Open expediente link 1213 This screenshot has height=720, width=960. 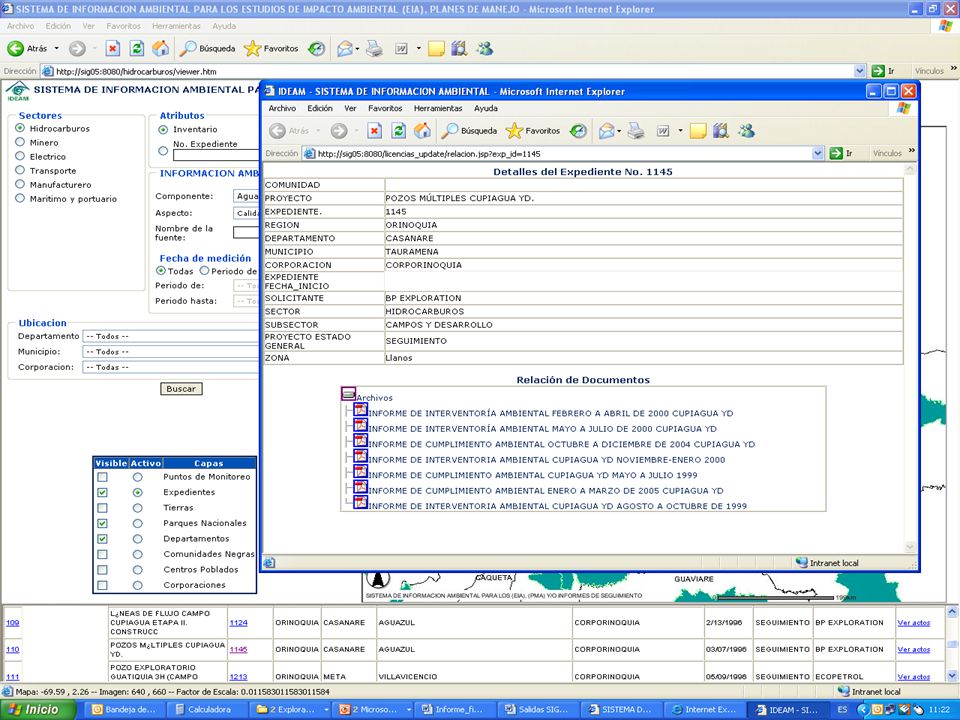pyautogui.click(x=238, y=677)
